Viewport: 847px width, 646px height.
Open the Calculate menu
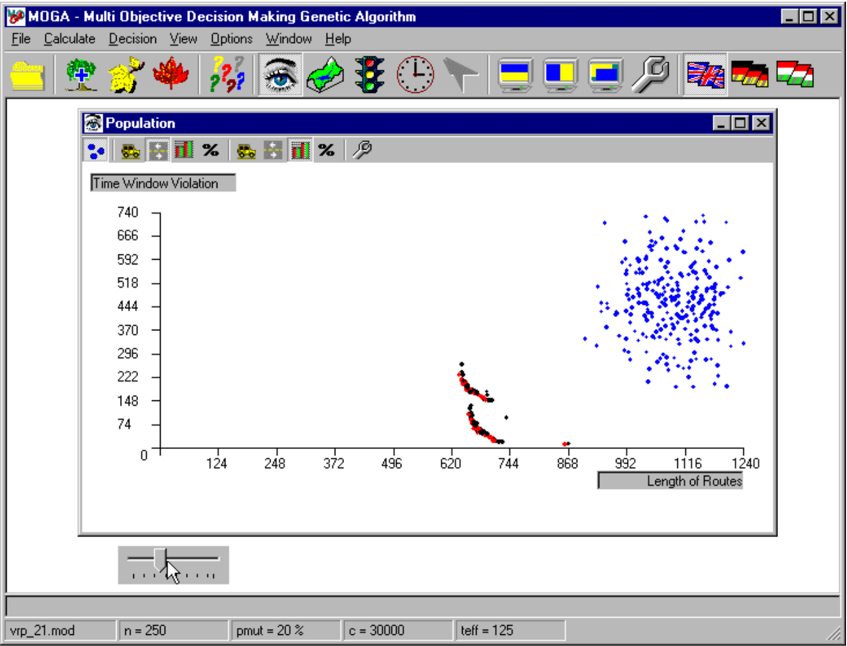[x=70, y=39]
